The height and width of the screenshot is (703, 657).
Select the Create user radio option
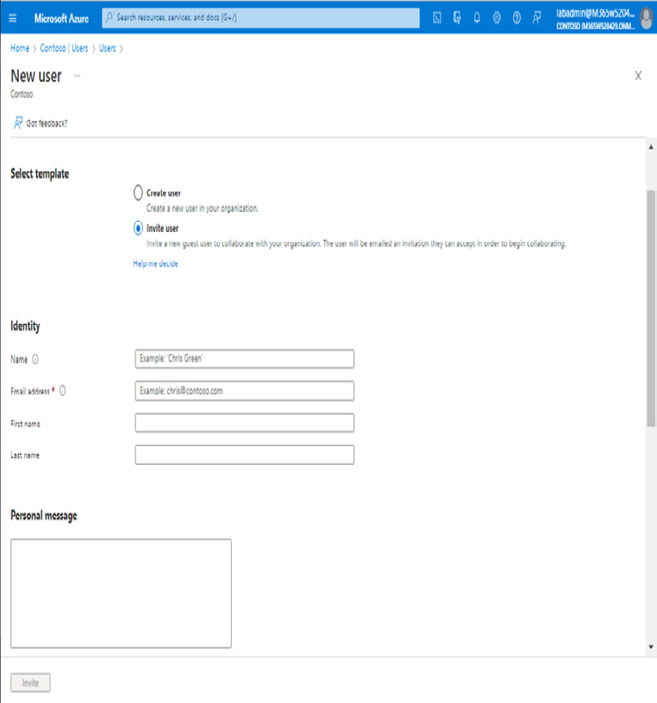138,193
